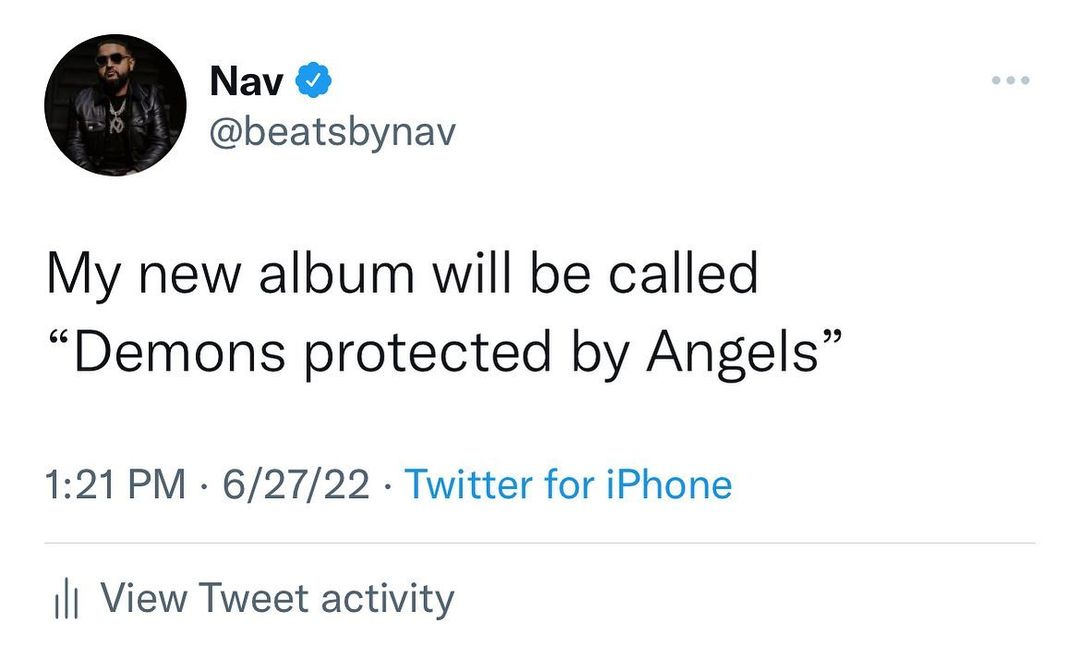This screenshot has height=659, width=1080.
Task: Click the word "protected" in the tweet
Action: [428, 351]
